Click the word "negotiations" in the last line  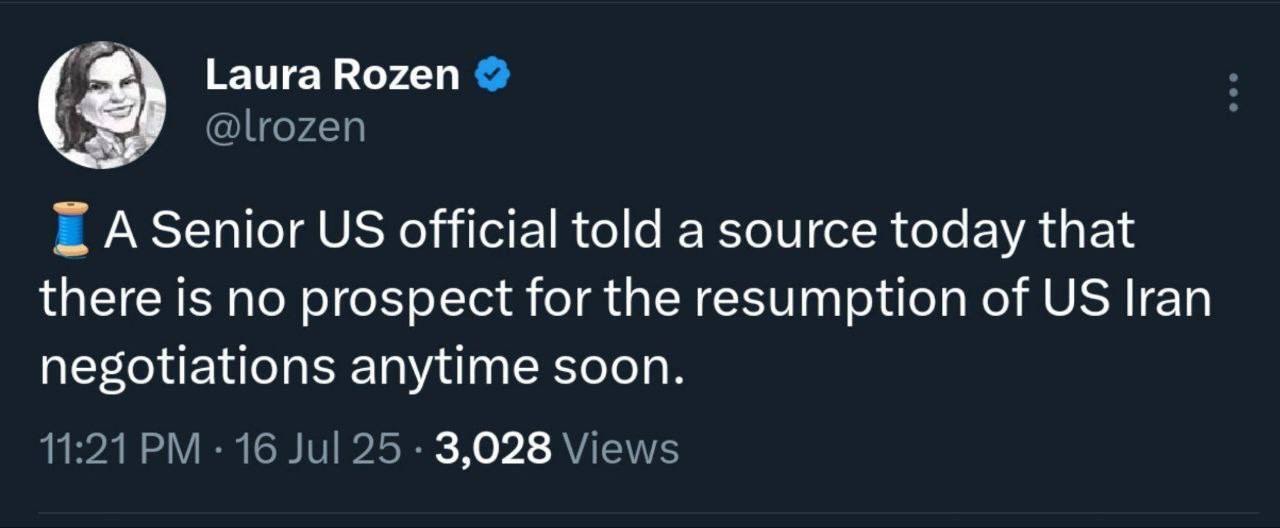pos(187,367)
